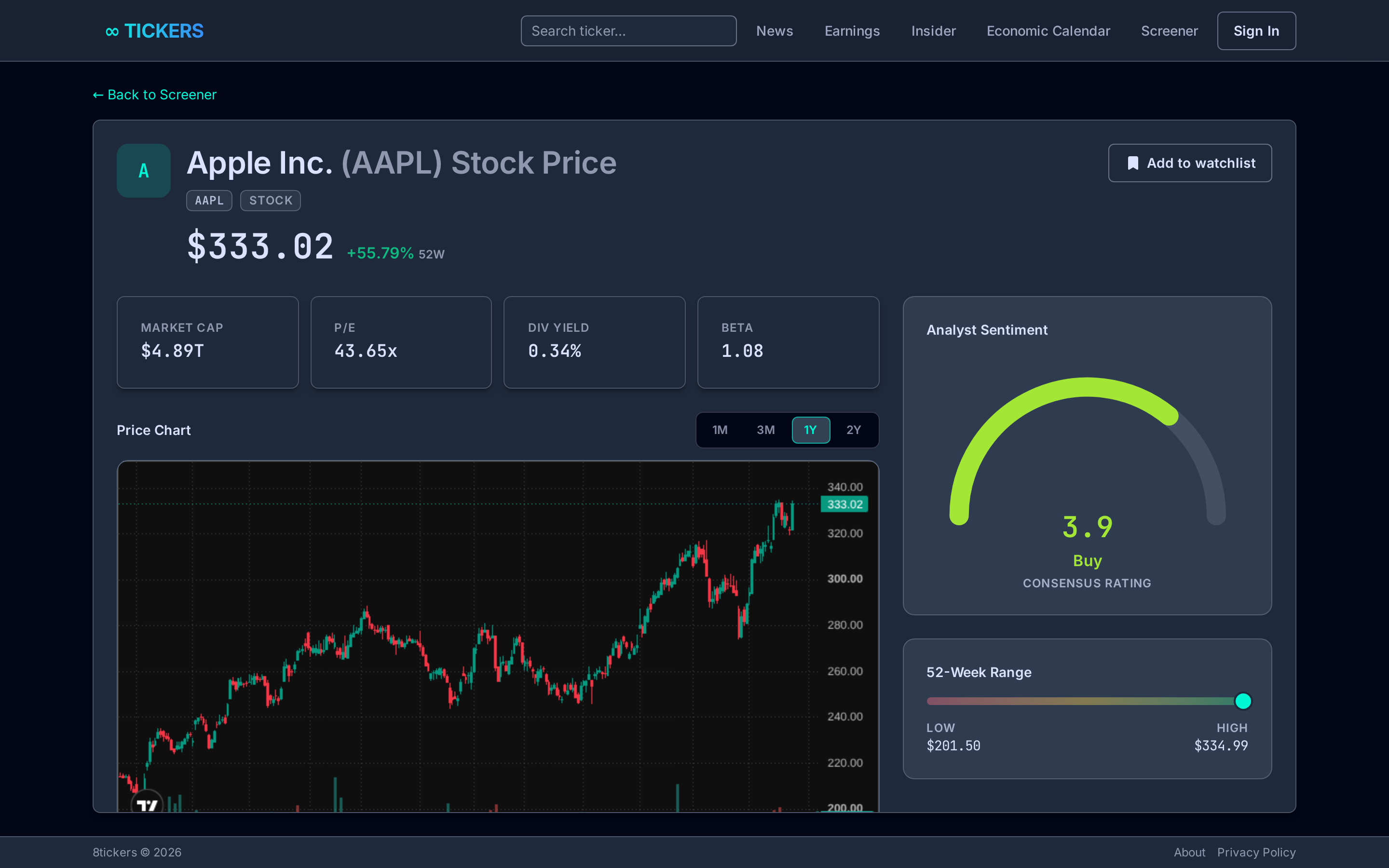This screenshot has height=868, width=1389.
Task: Open the About footer link
Action: pos(1189,853)
